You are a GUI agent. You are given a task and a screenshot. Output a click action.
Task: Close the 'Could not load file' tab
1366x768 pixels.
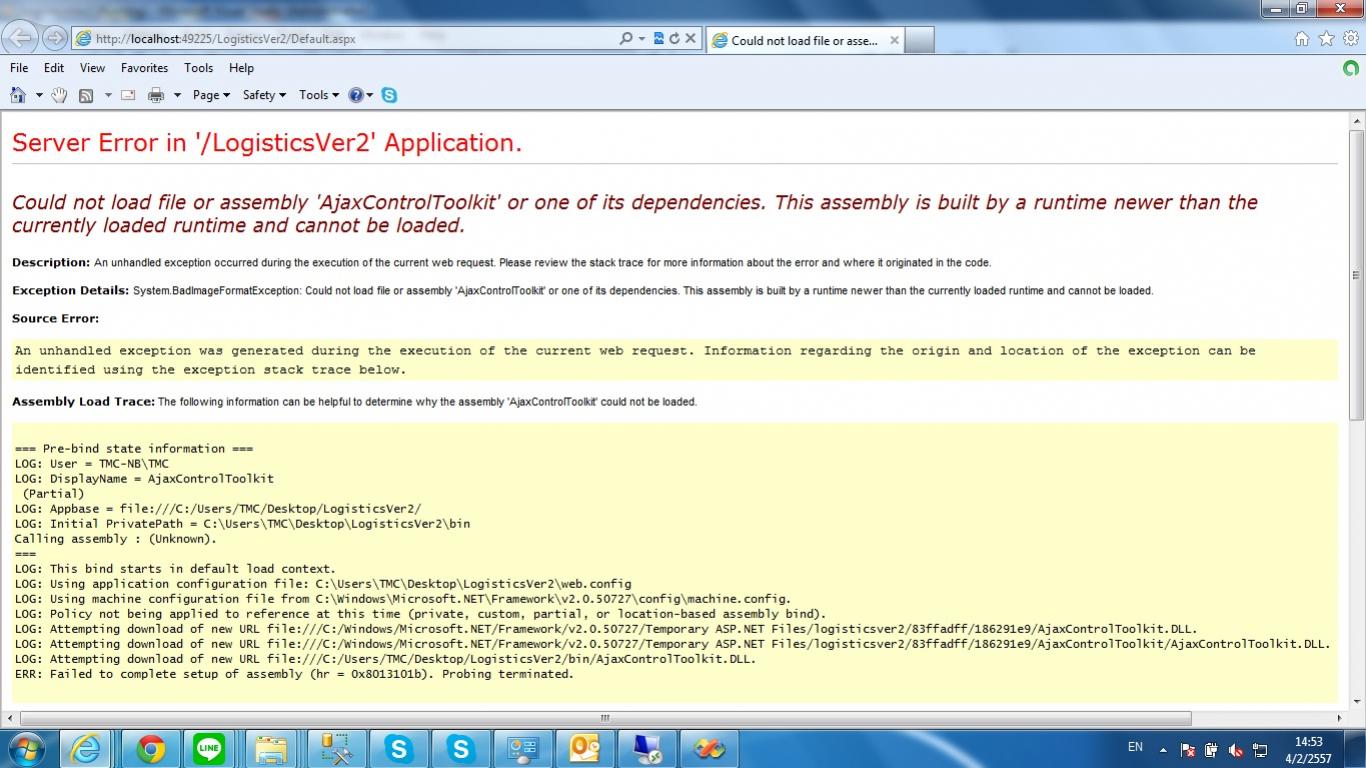tap(894, 40)
